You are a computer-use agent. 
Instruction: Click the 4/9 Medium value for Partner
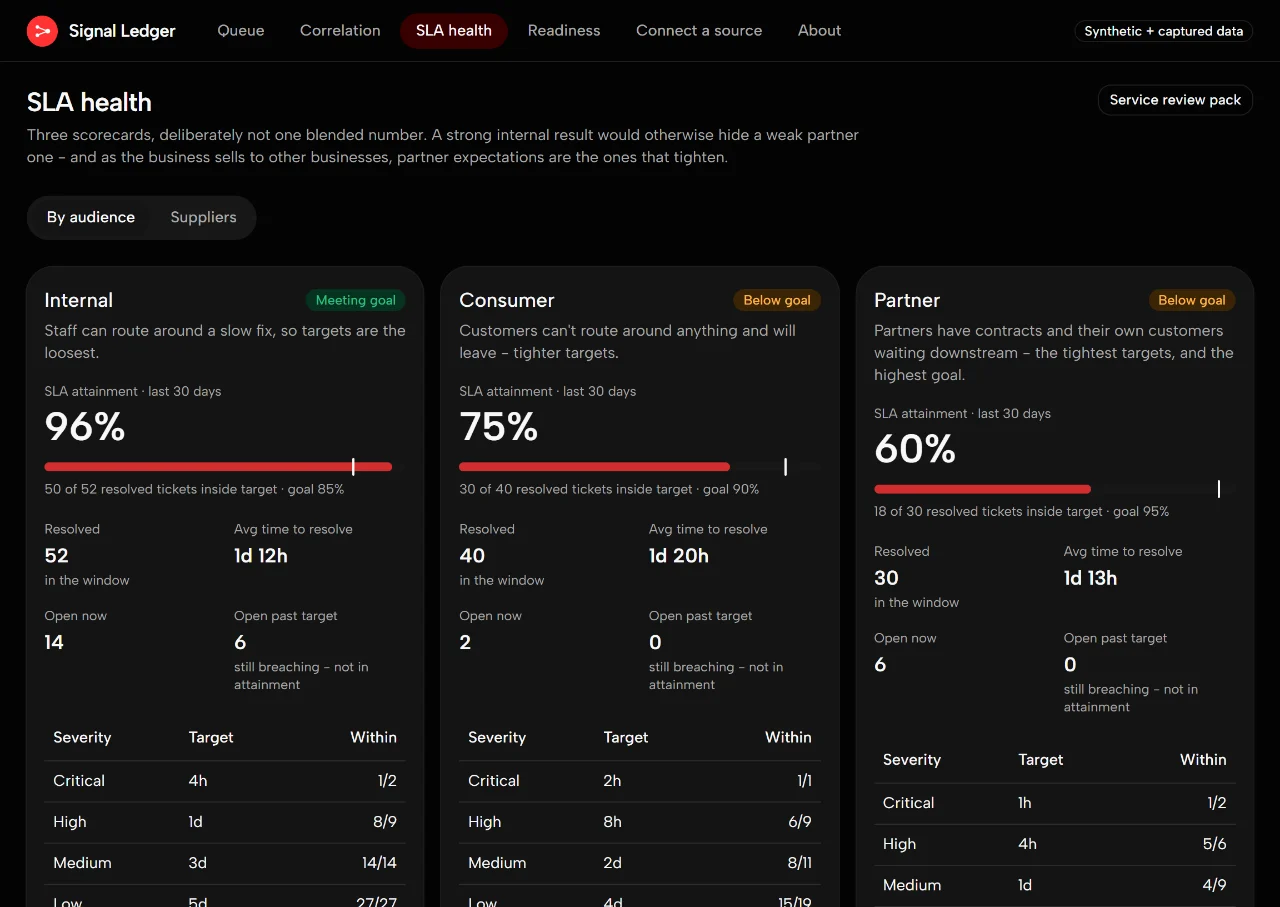pyautogui.click(x=1214, y=885)
